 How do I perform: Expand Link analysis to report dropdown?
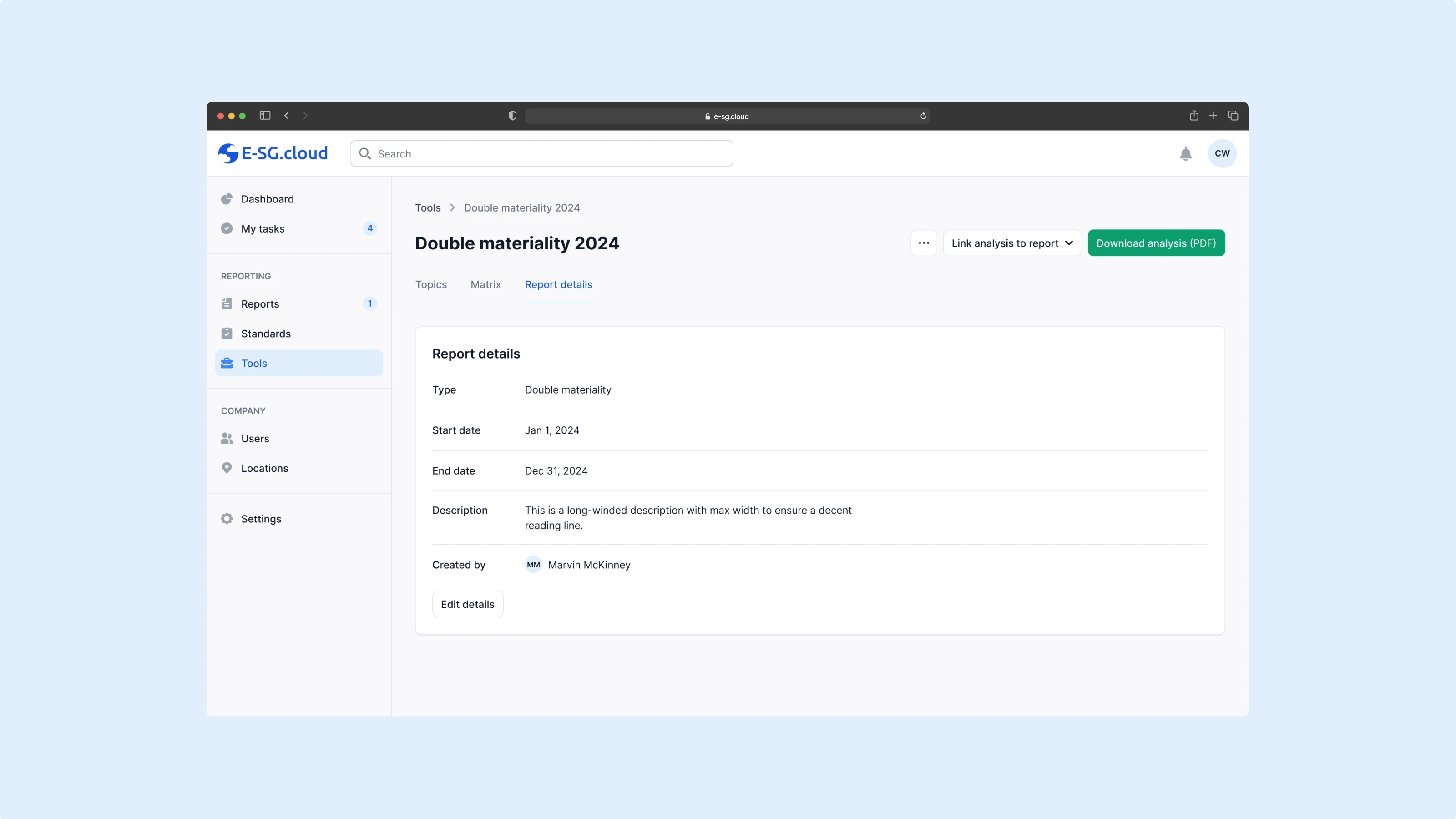(x=1012, y=243)
